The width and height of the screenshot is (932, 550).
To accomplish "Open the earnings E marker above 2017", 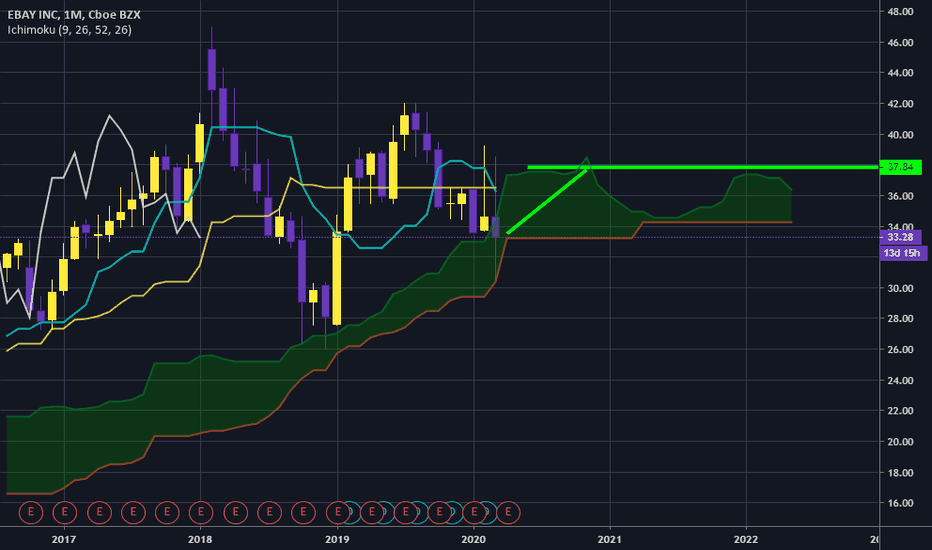I will [65, 512].
